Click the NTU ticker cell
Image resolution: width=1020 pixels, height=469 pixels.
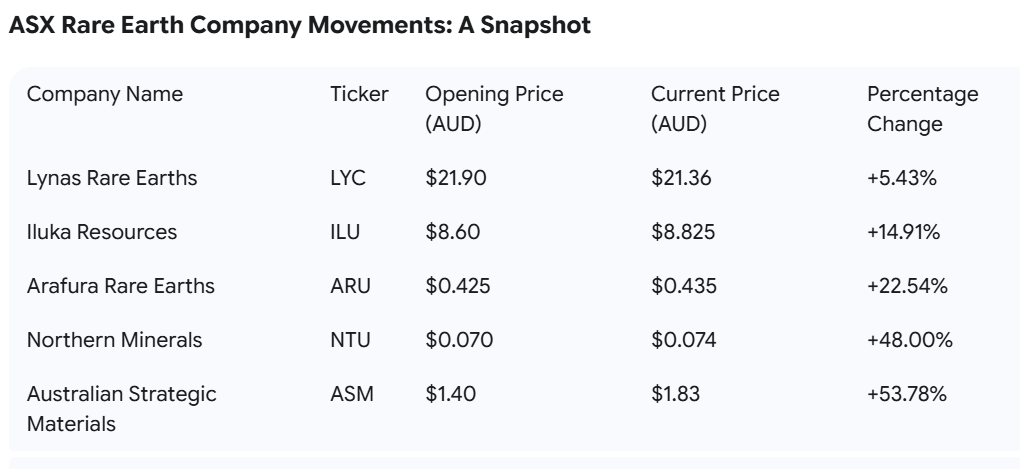tap(350, 341)
